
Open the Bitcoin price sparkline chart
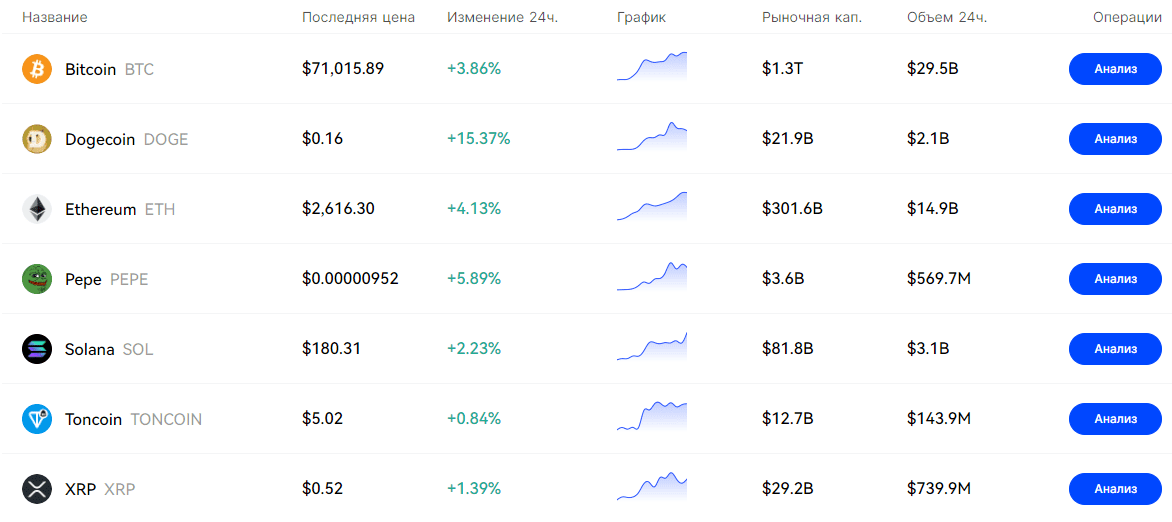pyautogui.click(x=652, y=66)
